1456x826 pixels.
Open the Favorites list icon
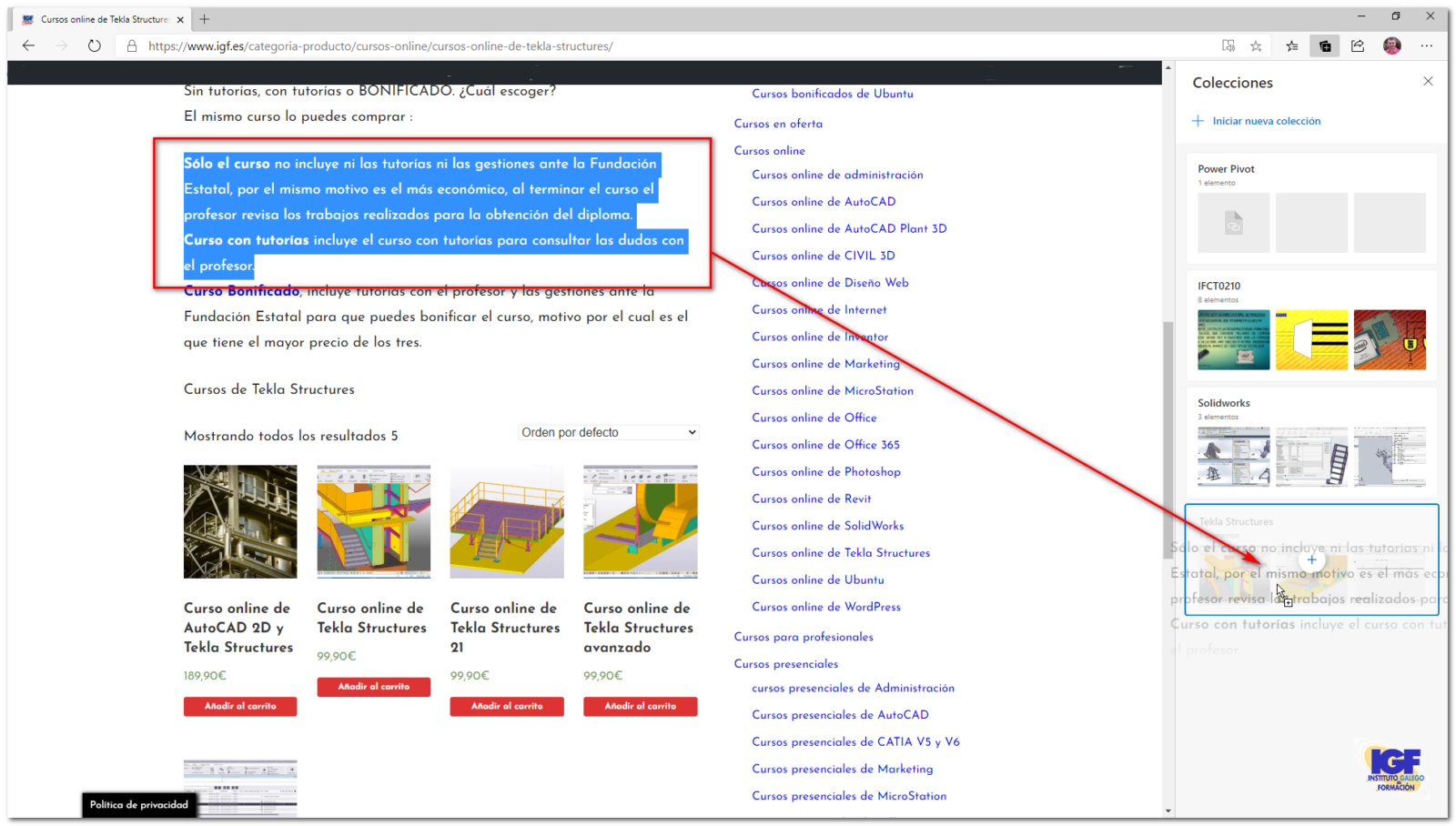pyautogui.click(x=1292, y=45)
